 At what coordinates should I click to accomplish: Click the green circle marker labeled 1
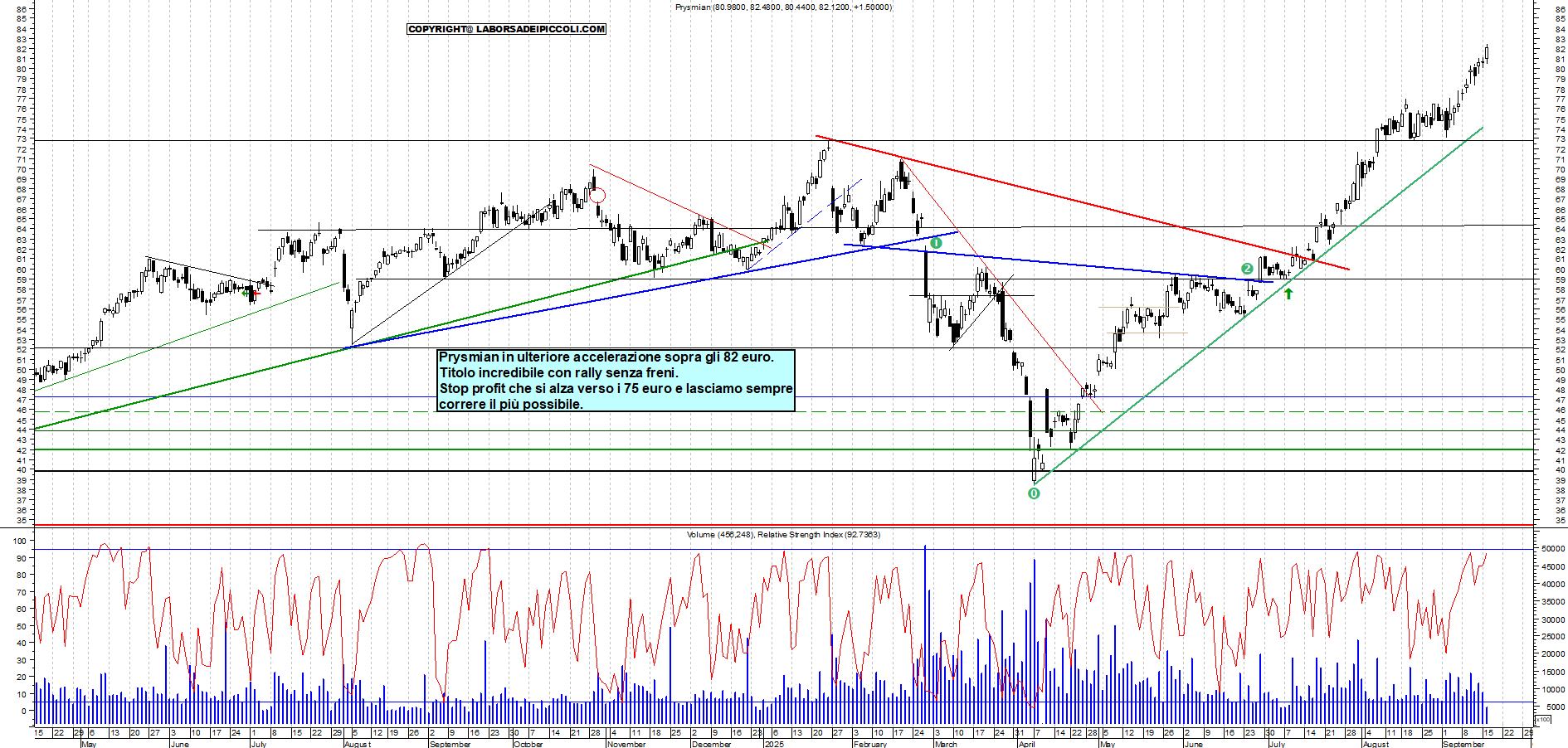(936, 243)
